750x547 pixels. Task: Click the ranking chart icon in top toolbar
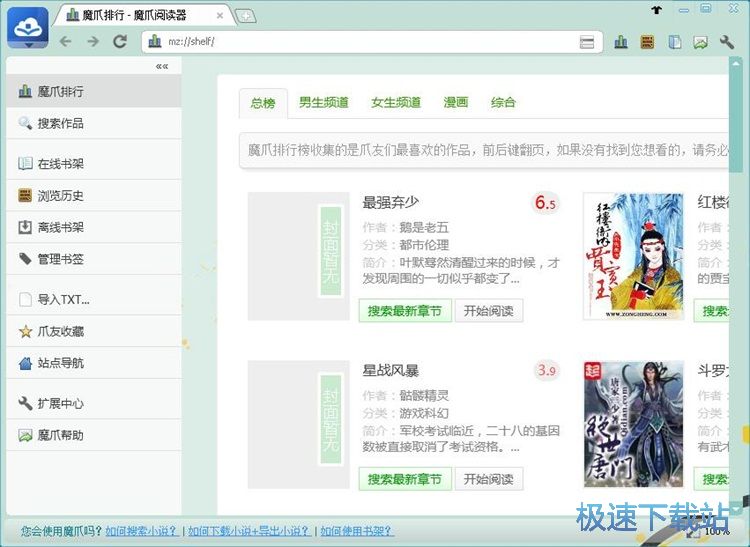click(621, 42)
